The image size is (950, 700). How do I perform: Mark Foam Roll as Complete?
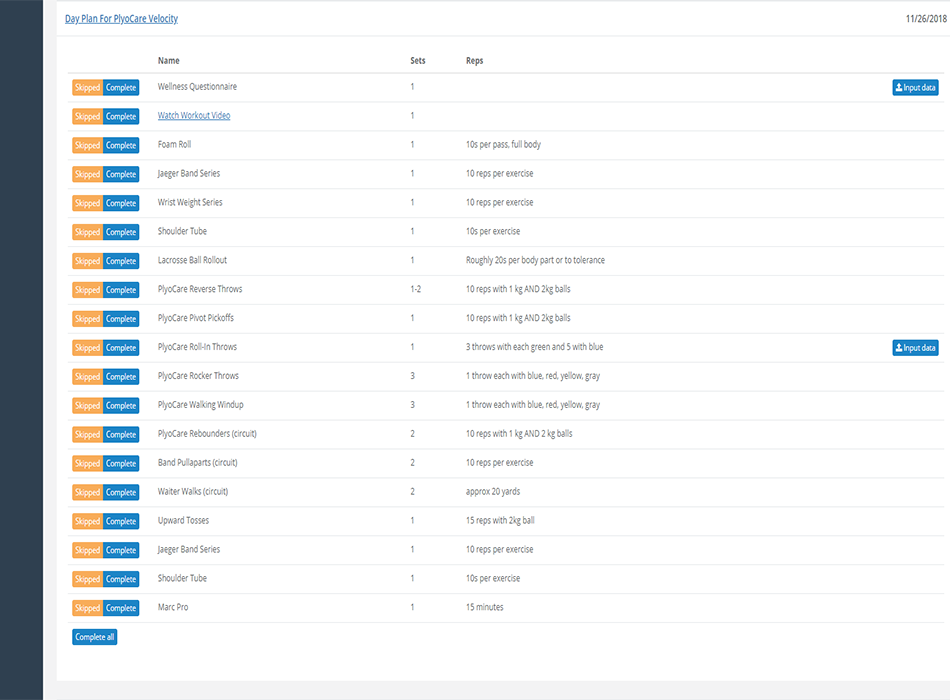(121, 146)
